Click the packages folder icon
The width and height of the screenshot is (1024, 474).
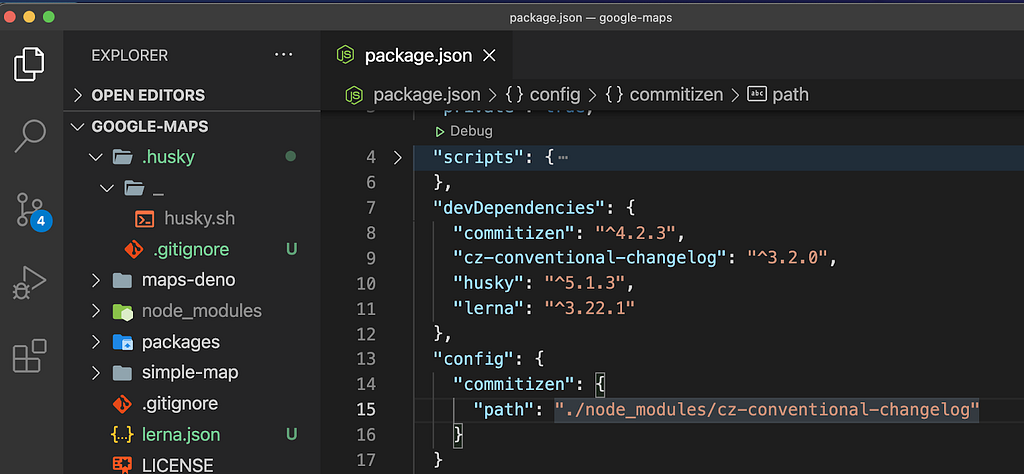coord(122,342)
